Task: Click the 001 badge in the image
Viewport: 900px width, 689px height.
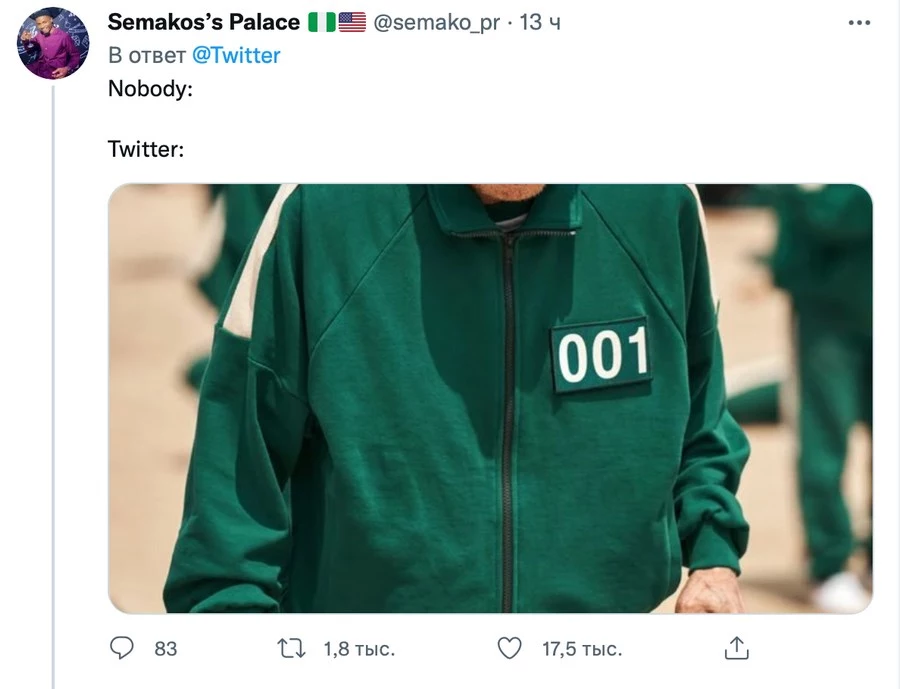Action: [x=602, y=356]
